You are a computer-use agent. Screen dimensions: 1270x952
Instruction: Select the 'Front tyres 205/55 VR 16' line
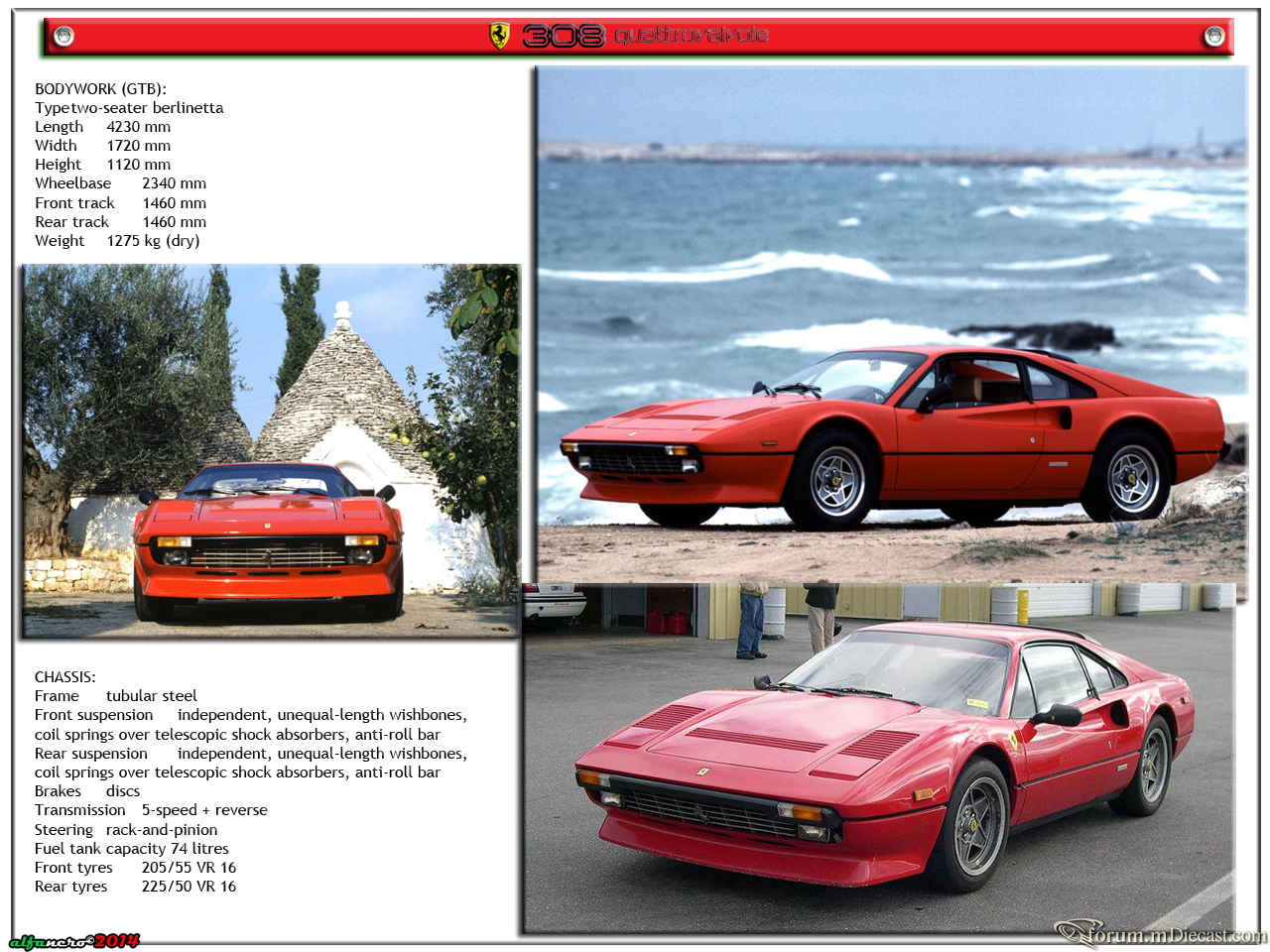coord(135,868)
